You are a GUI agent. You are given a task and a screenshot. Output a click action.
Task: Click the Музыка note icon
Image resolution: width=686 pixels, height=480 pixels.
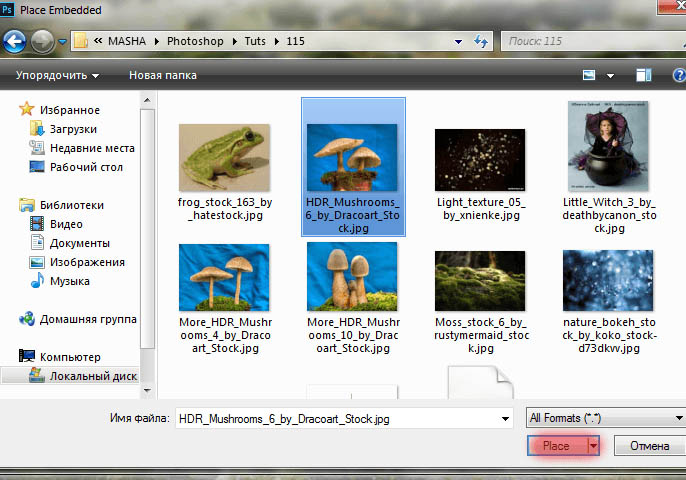(x=37, y=280)
